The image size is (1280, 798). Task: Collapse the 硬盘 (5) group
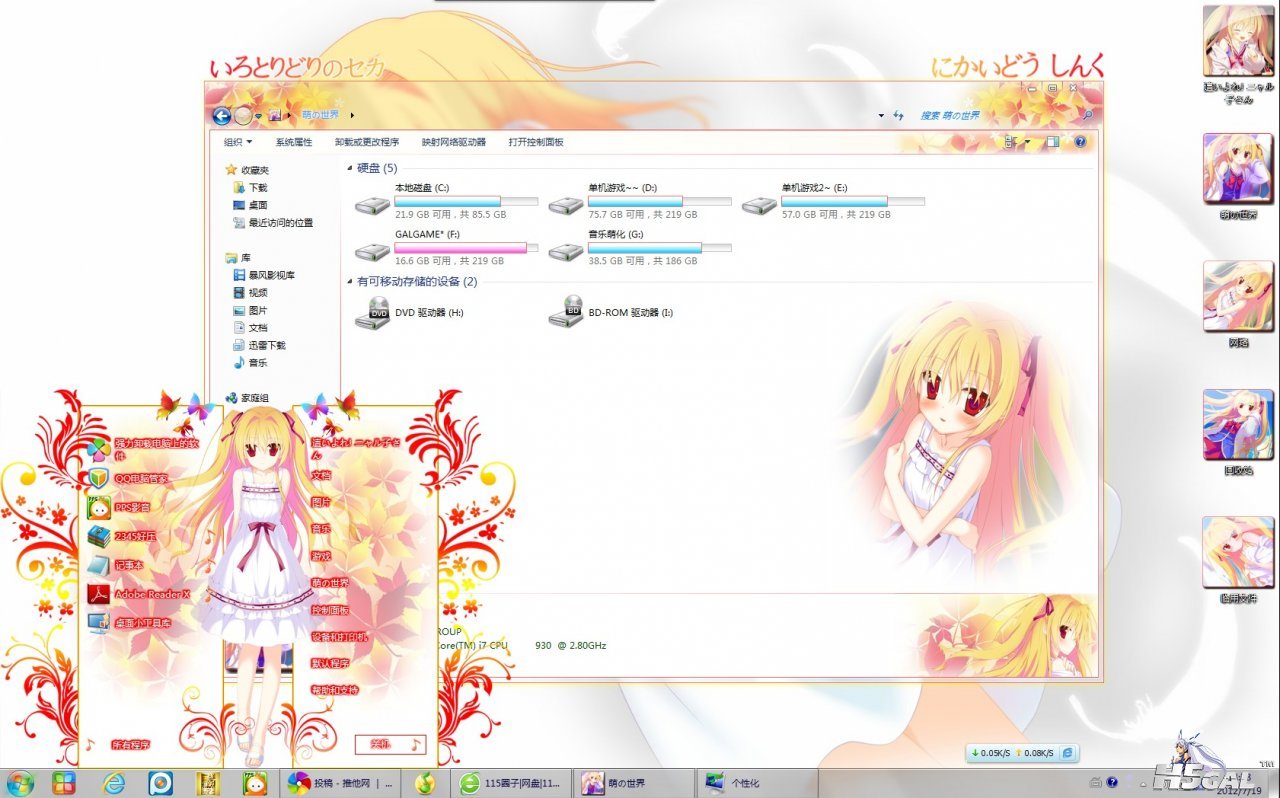349,169
